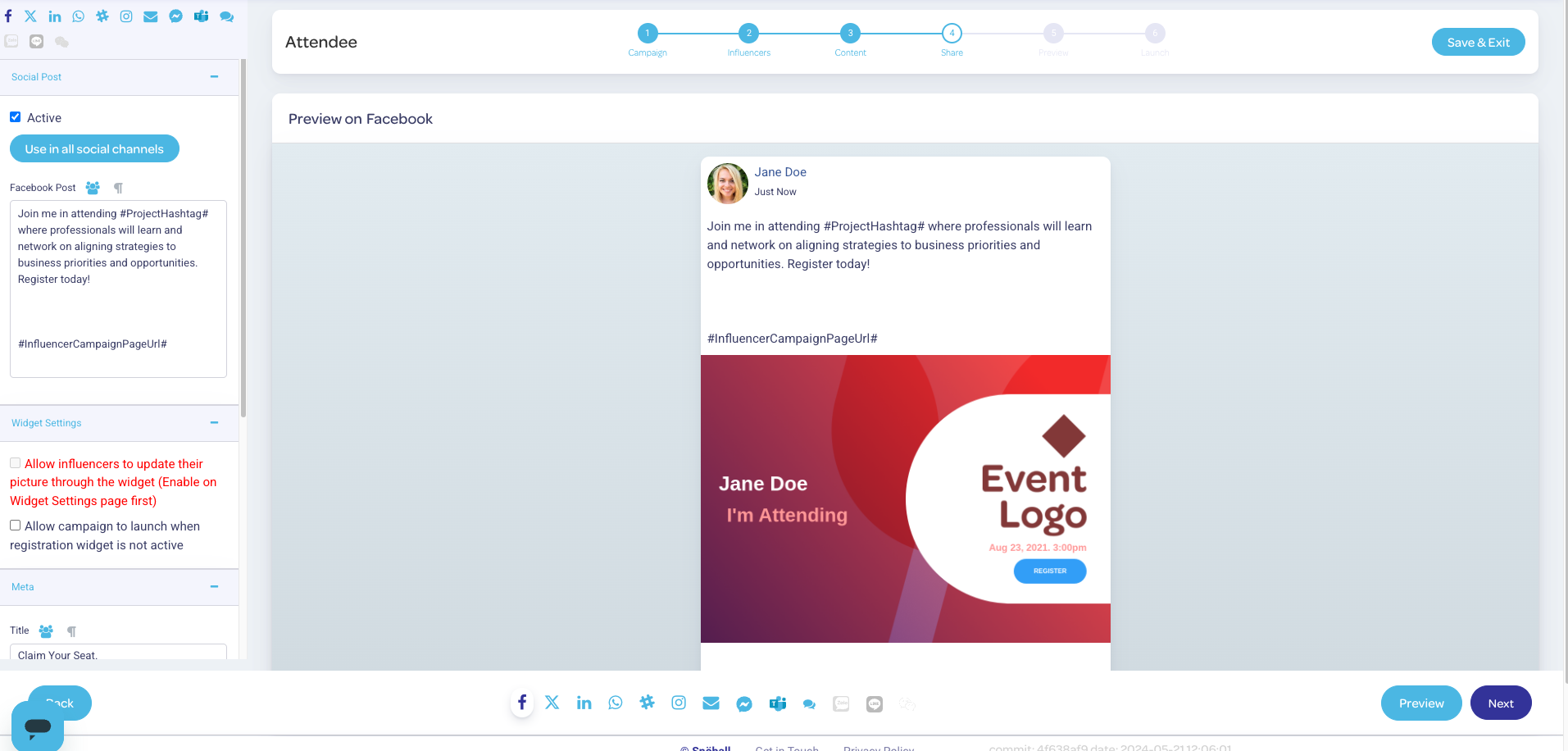Image resolution: width=1568 pixels, height=751 pixels.
Task: Select LinkedIn icon in the bottom channel bar
Action: pos(584,703)
